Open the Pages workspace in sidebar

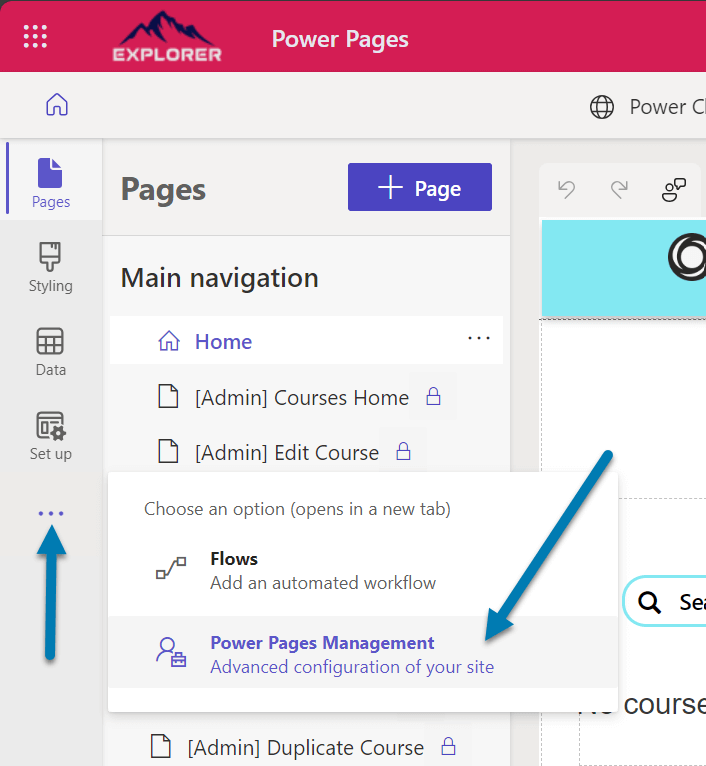pos(51,182)
